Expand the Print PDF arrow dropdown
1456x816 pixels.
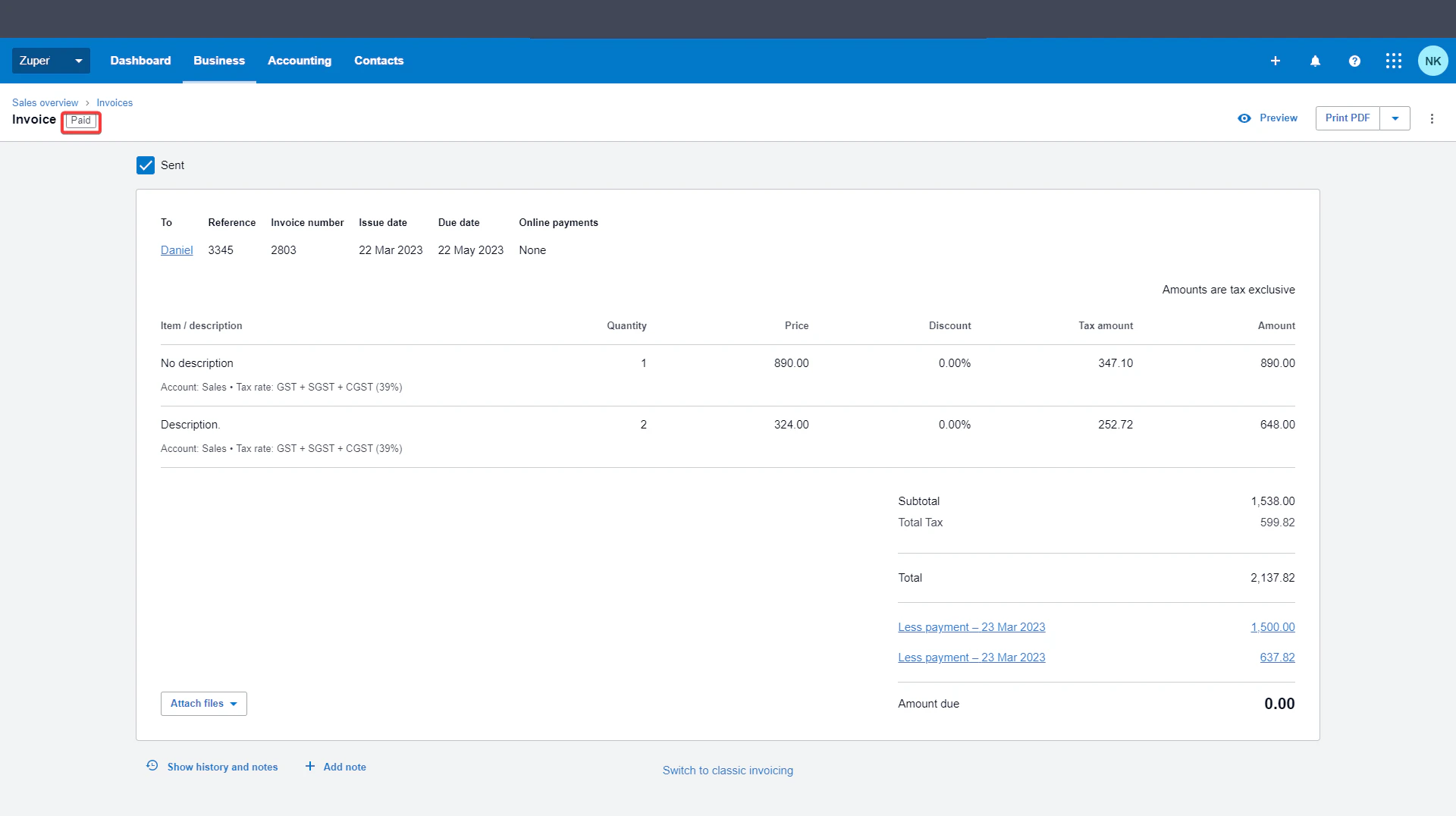tap(1395, 118)
